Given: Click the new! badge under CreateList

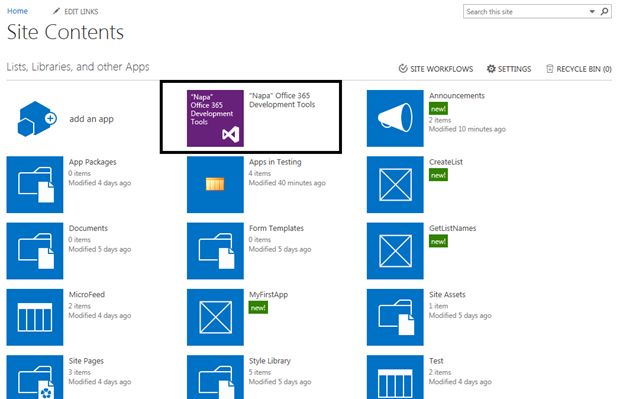Looking at the screenshot, I should click(438, 175).
